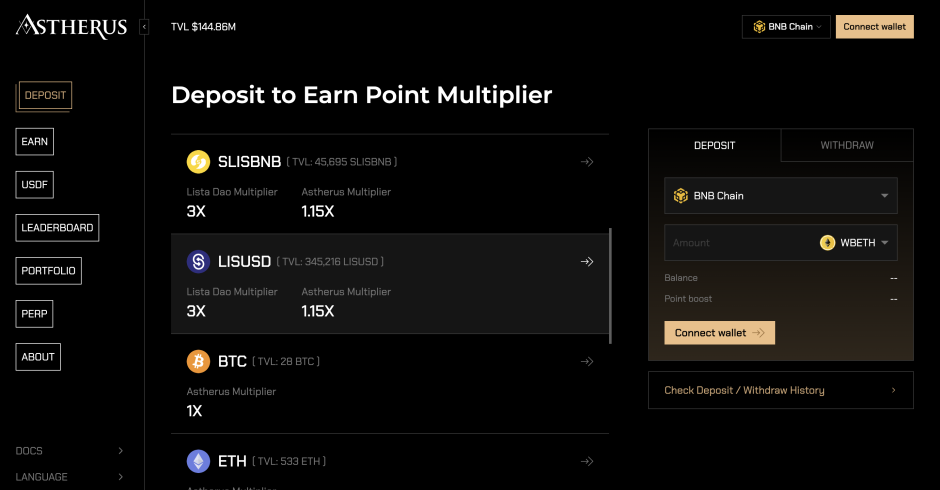Viewport: 940px width, 490px height.
Task: Expand the Language submenu
Action: pyautogui.click(x=70, y=477)
